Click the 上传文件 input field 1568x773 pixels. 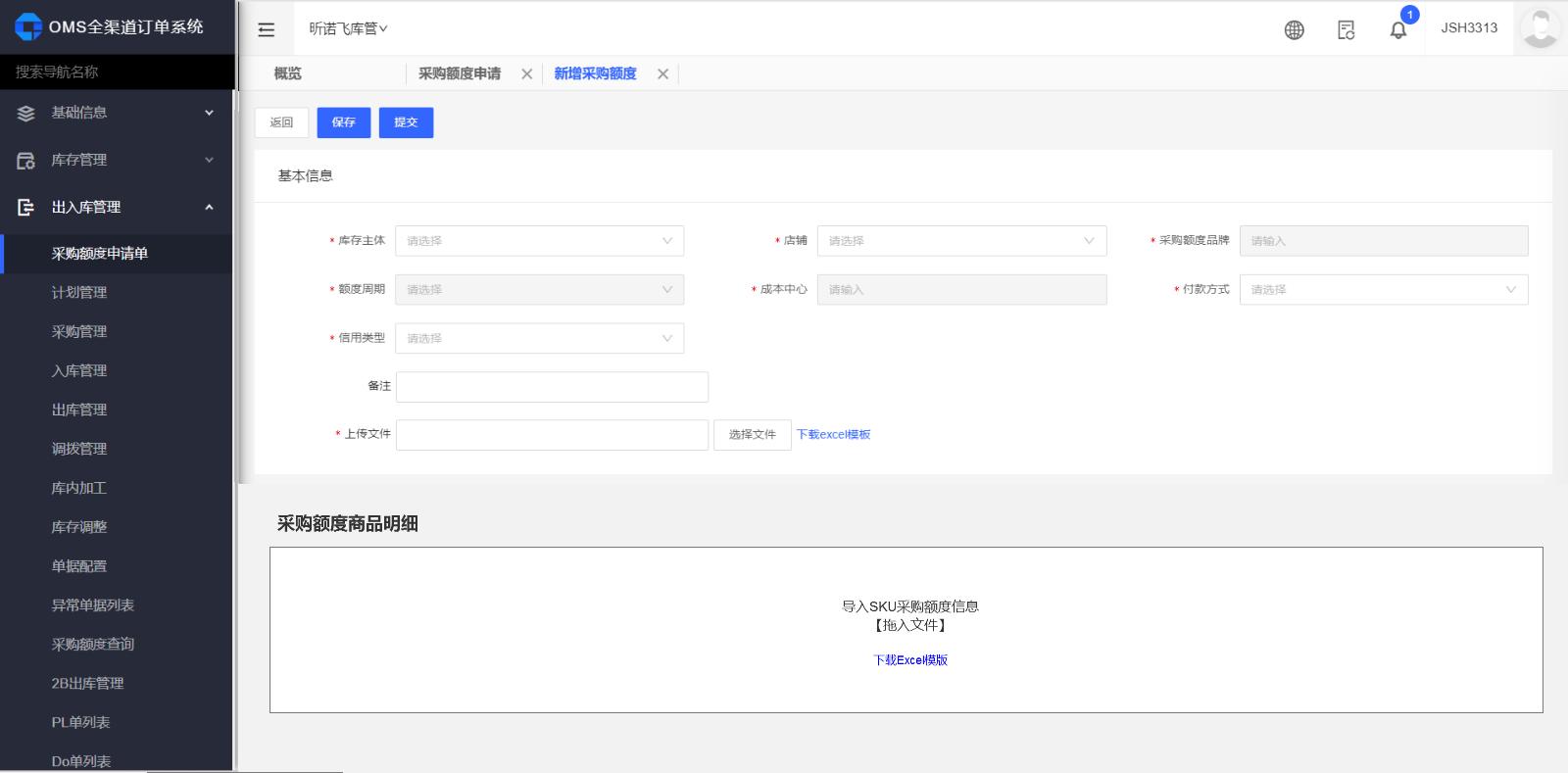552,435
